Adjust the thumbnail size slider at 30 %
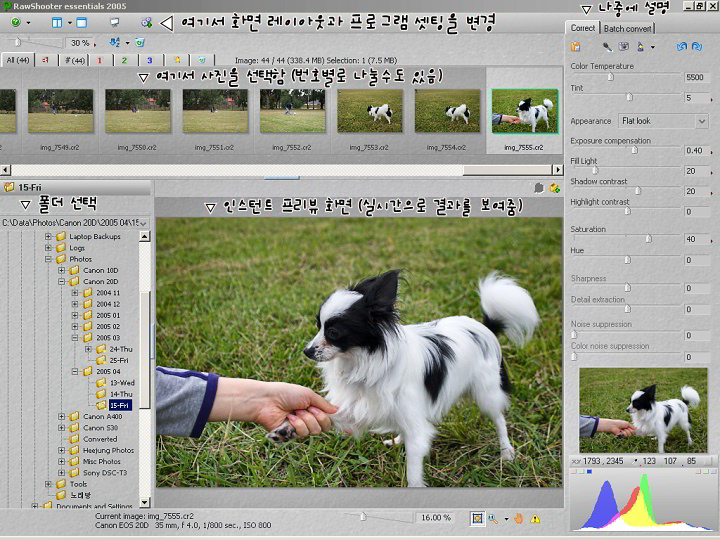 [17, 42]
